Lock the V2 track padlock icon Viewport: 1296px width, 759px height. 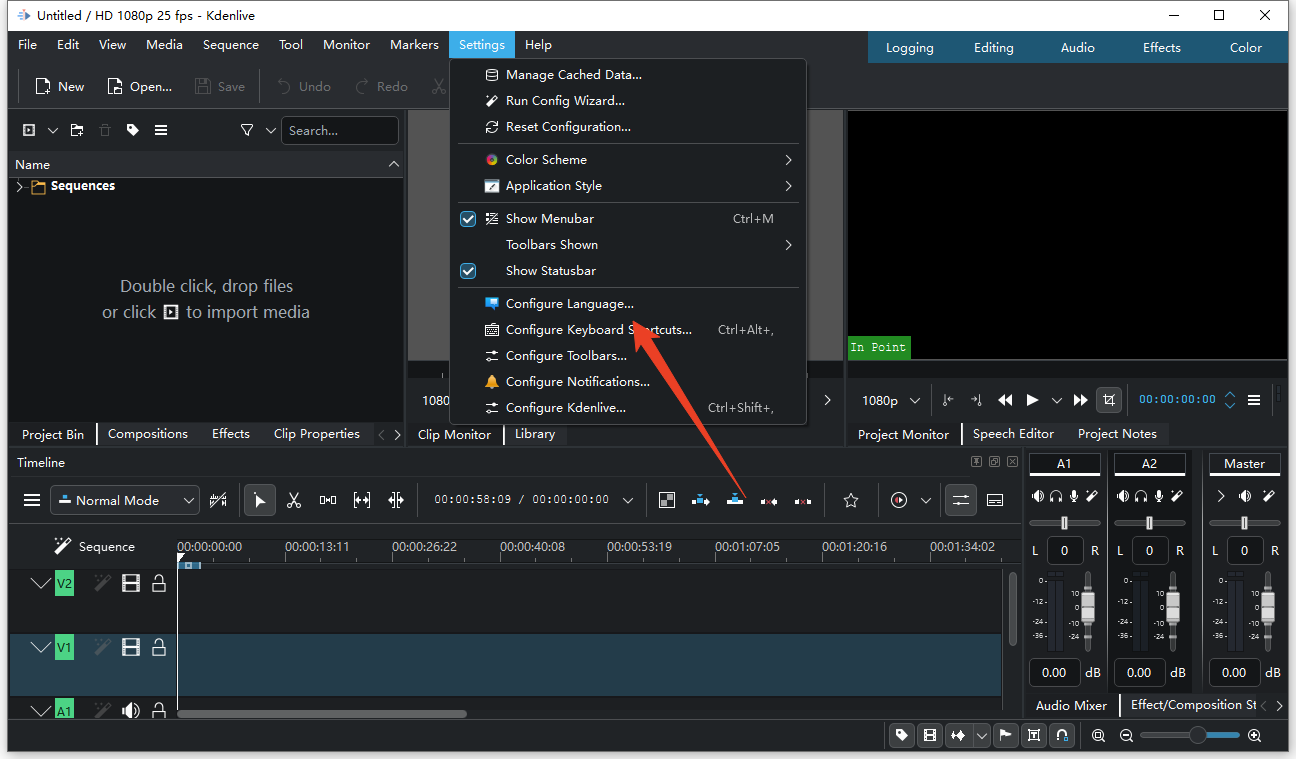tap(159, 583)
